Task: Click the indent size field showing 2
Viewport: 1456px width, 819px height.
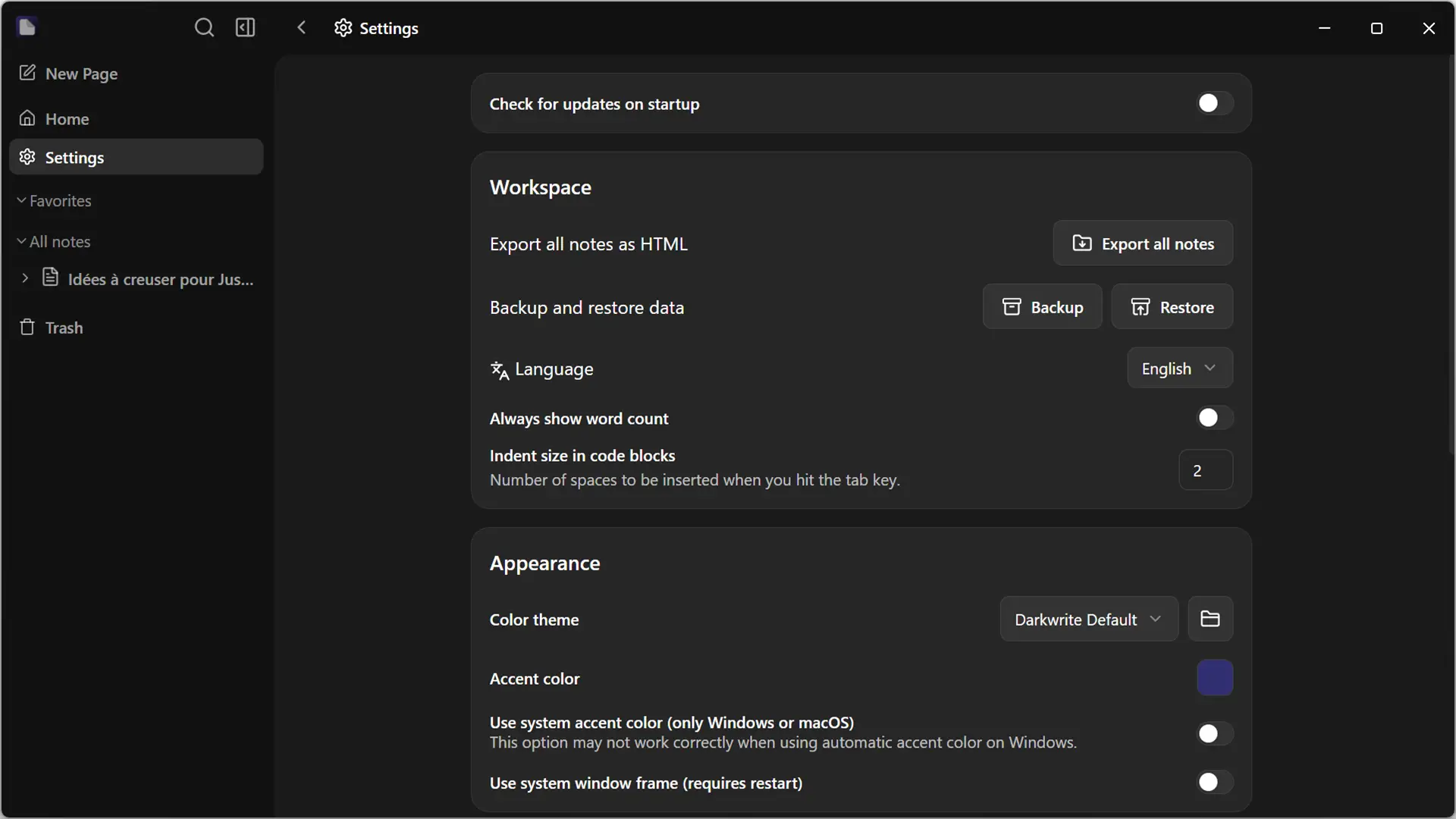Action: [1206, 470]
